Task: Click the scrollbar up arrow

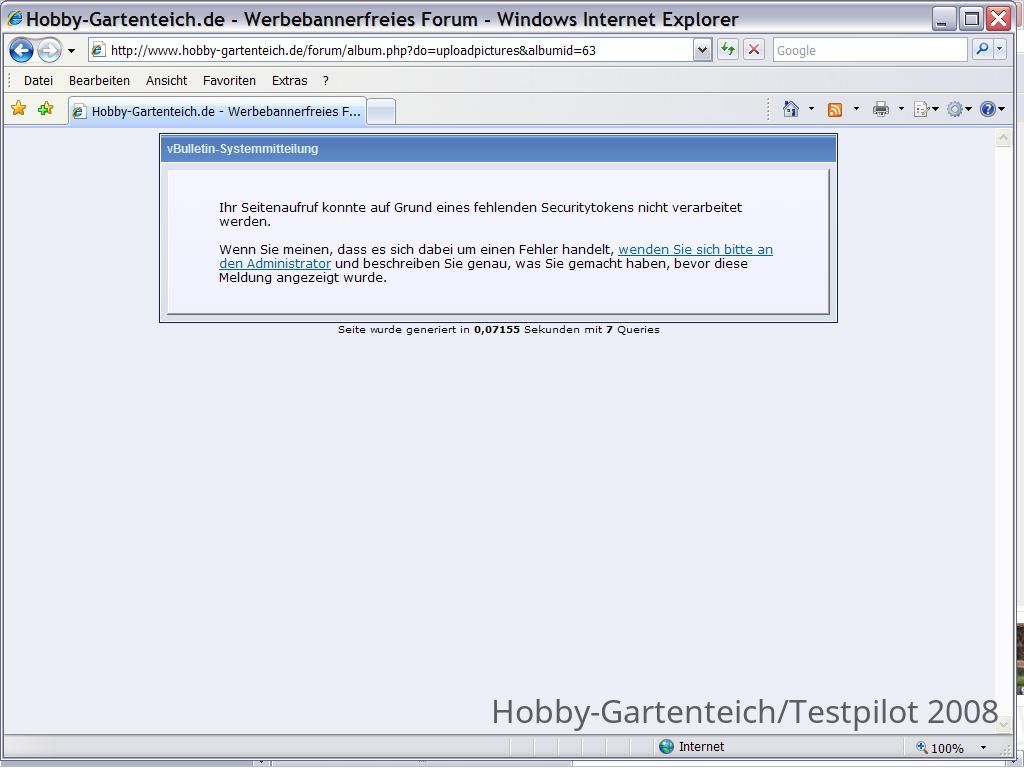Action: [x=1004, y=138]
